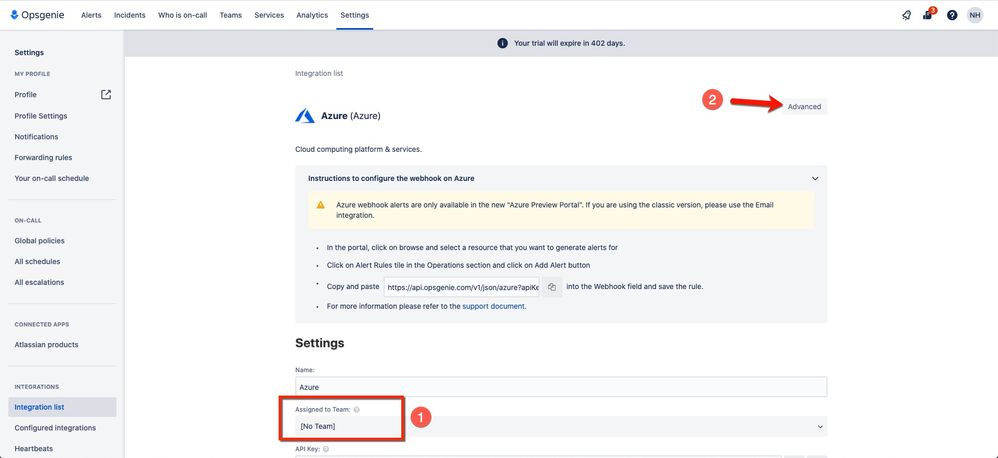Image resolution: width=998 pixels, height=458 pixels.
Task: Open Notifications in sidebar
Action: [x=36, y=137]
